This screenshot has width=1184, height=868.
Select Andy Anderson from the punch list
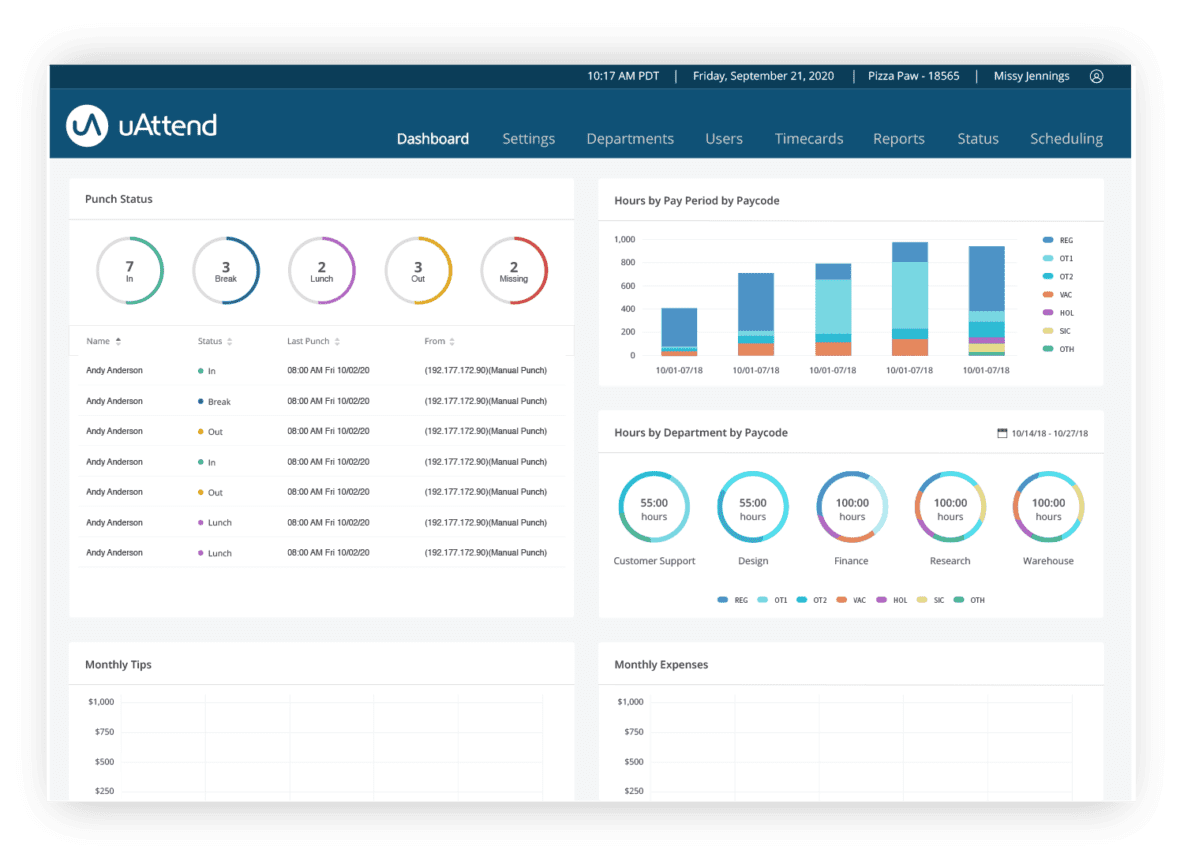click(x=113, y=370)
